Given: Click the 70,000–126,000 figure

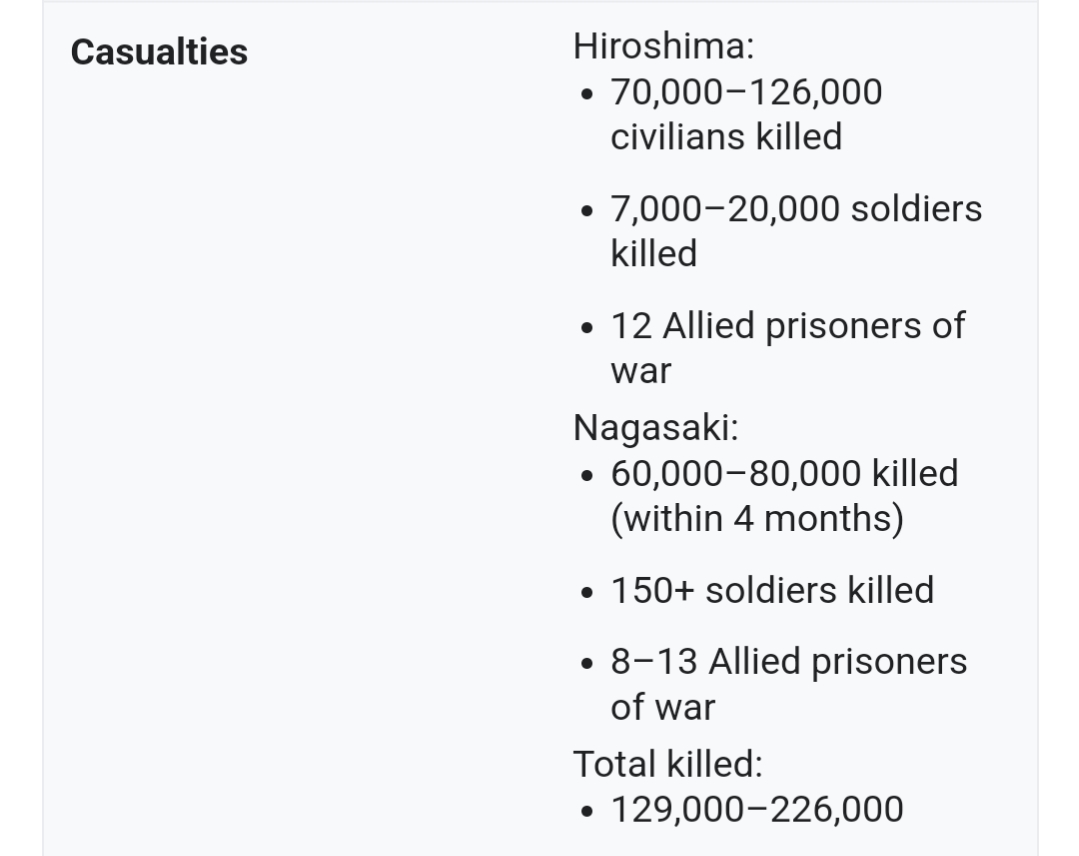Looking at the screenshot, I should [x=746, y=92].
